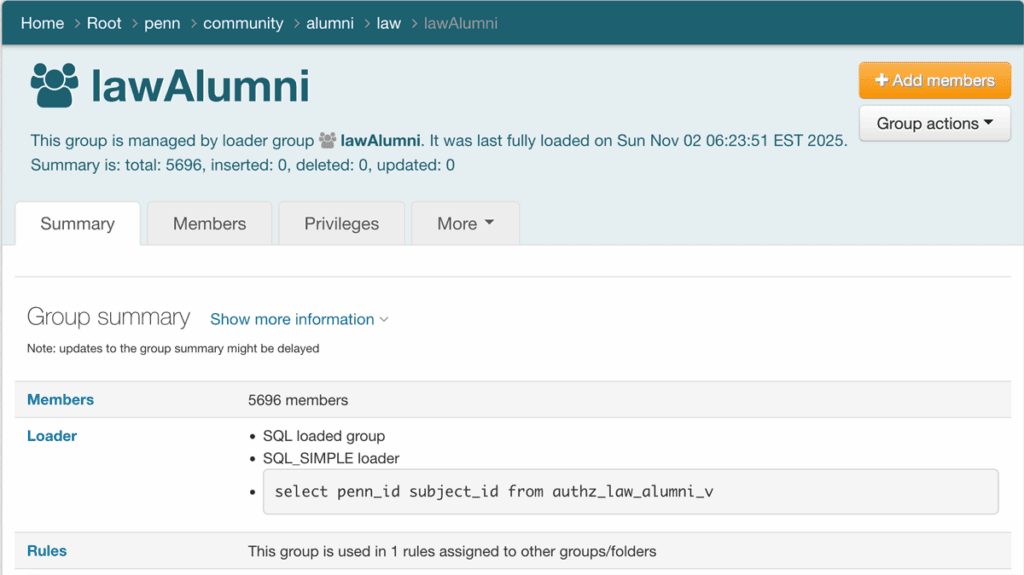Viewport: 1024px width, 575px height.
Task: Click the SQL query code box
Action: [630, 491]
